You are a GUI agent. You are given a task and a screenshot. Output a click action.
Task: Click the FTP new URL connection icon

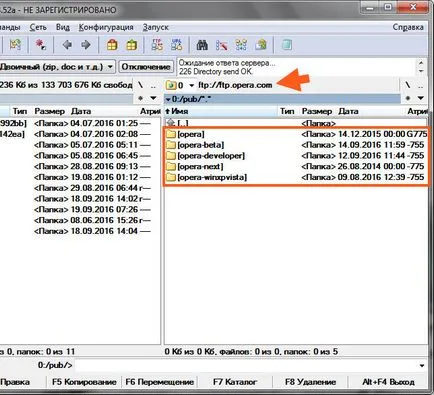point(176,45)
